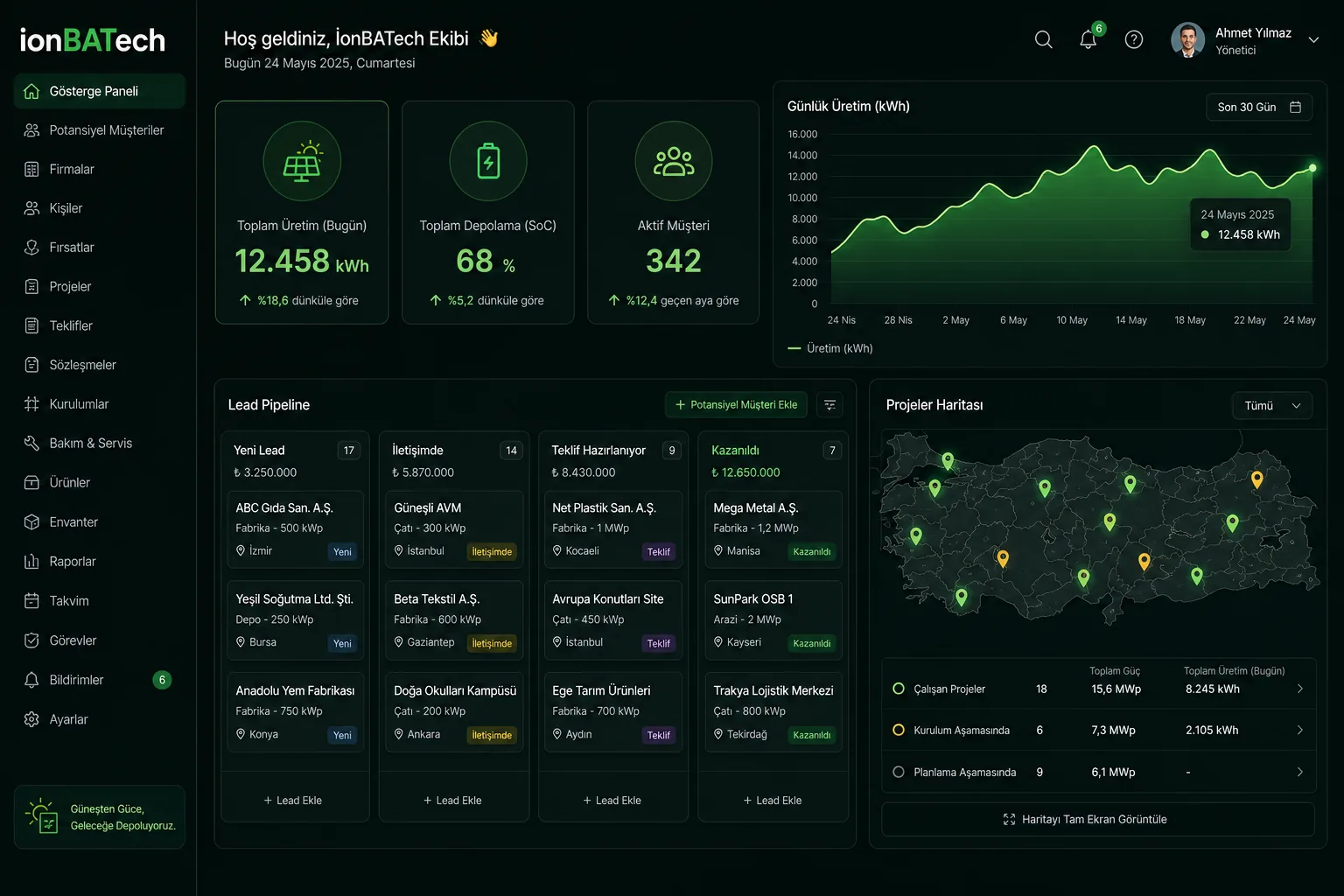Expand the Kurulum Aşamasında row arrow
The image size is (1344, 896).
point(1299,730)
